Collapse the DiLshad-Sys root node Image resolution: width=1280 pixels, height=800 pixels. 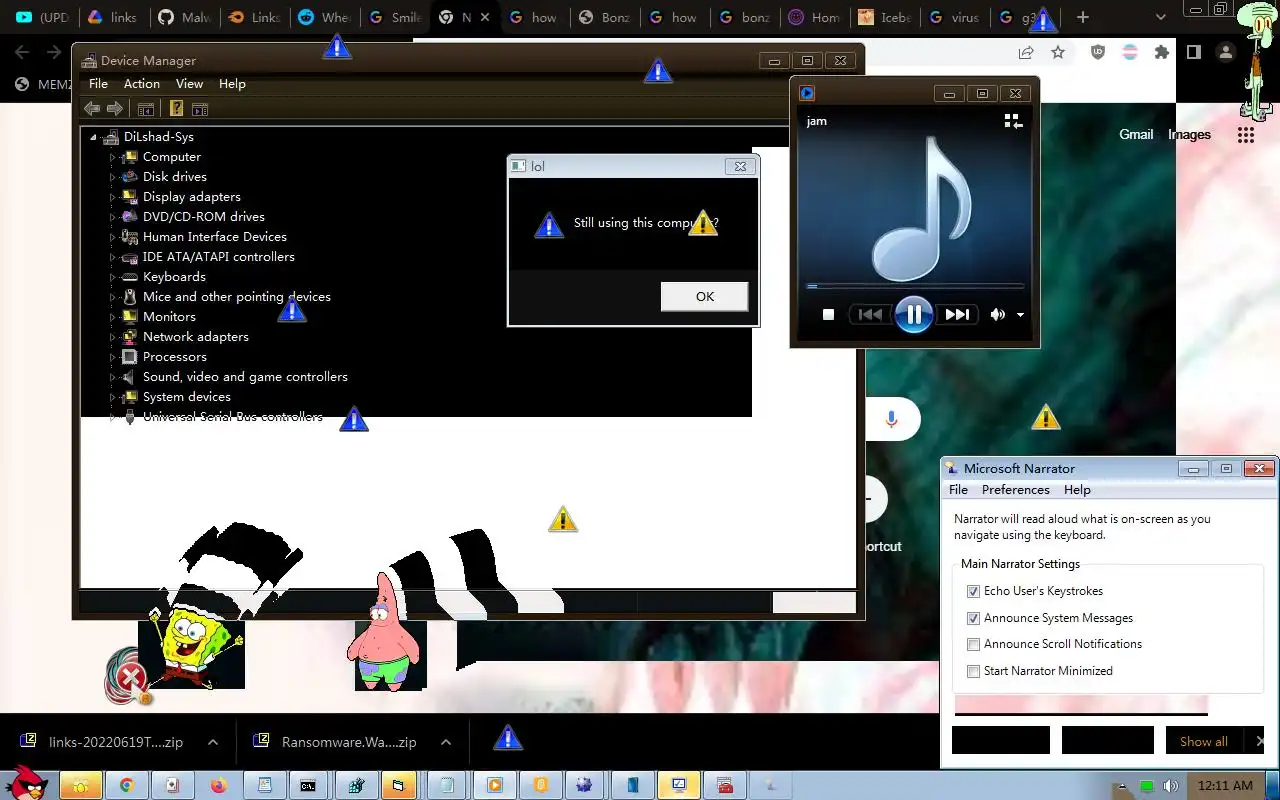94,137
